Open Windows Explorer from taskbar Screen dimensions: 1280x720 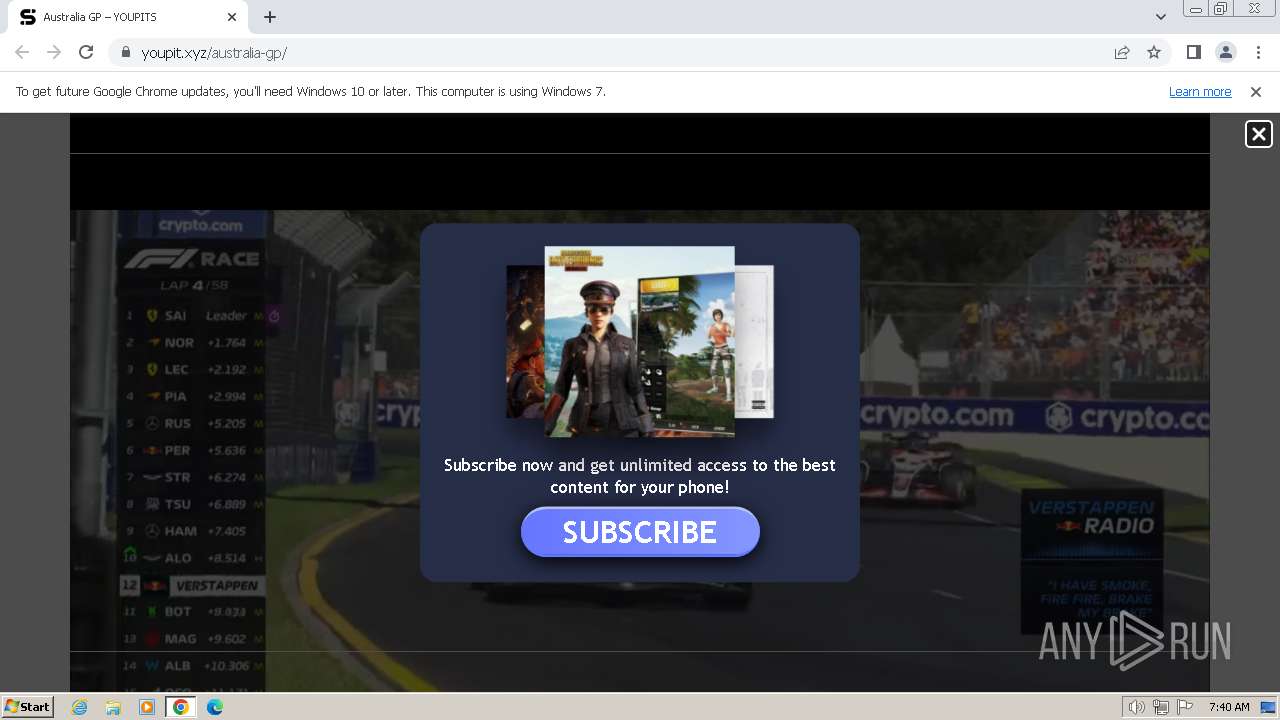pos(113,707)
